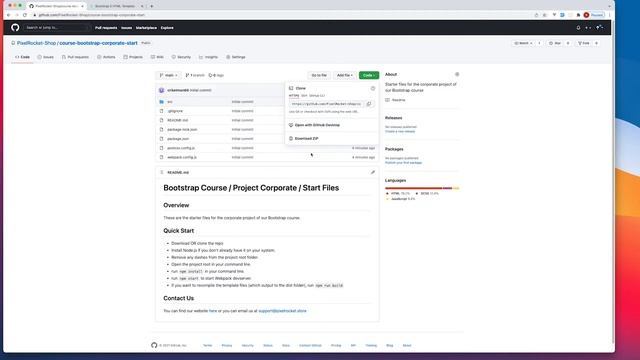Open the About settings gear icon

(x=457, y=74)
